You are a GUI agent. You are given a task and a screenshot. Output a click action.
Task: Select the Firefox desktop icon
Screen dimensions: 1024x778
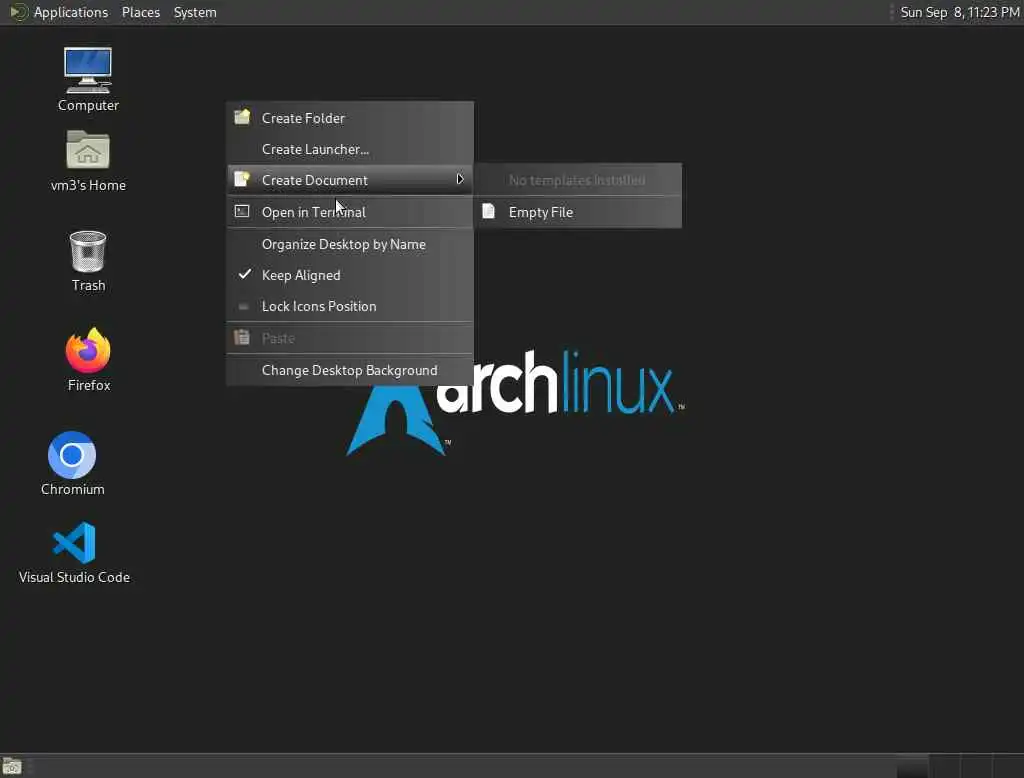(x=88, y=350)
